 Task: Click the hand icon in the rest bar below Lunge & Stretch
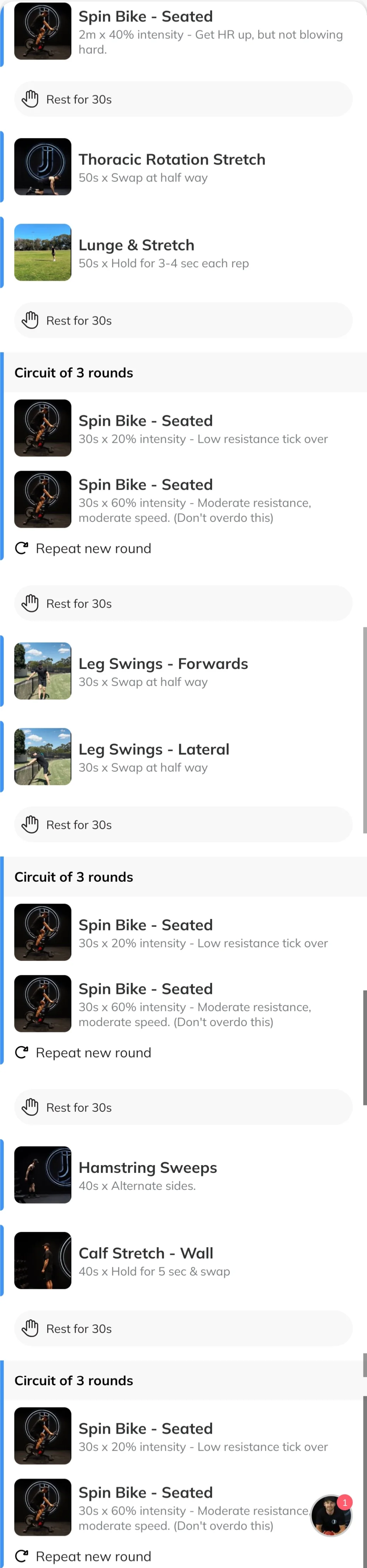click(x=30, y=320)
